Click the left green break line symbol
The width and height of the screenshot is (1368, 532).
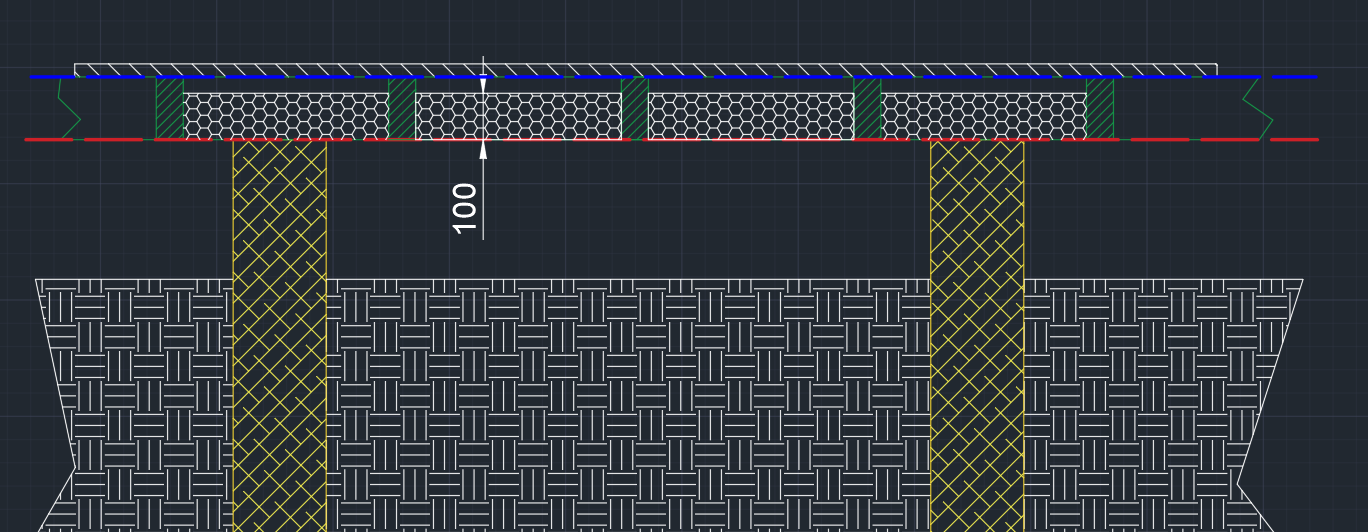point(67,108)
